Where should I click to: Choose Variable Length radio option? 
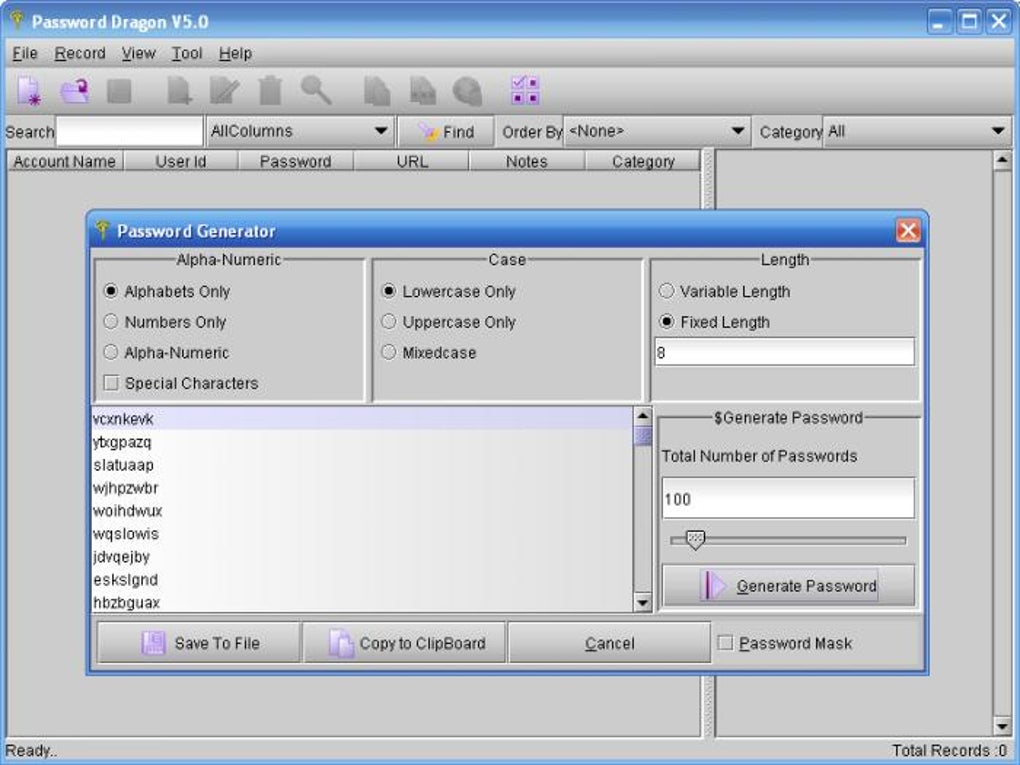click(x=666, y=291)
